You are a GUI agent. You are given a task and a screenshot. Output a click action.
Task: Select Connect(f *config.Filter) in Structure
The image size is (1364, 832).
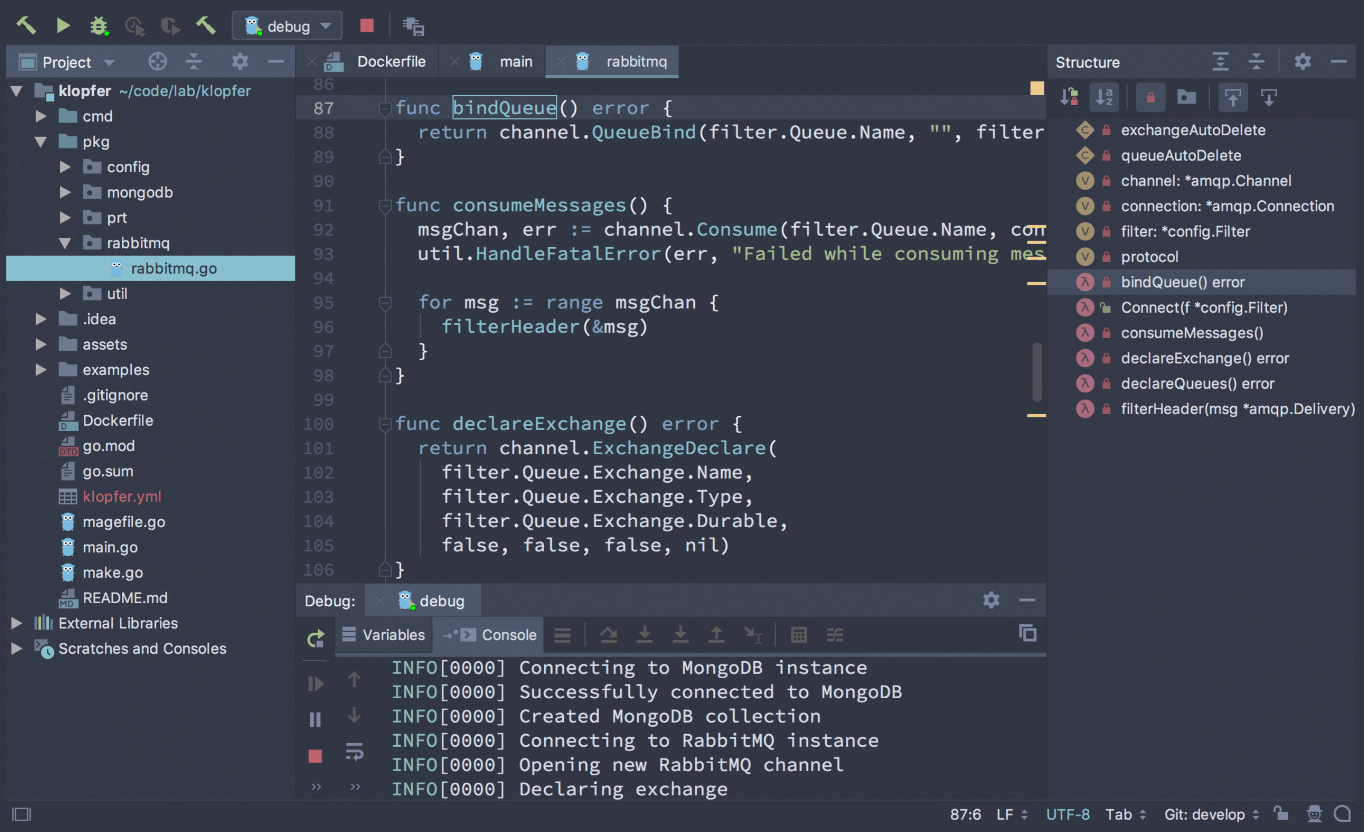1204,307
